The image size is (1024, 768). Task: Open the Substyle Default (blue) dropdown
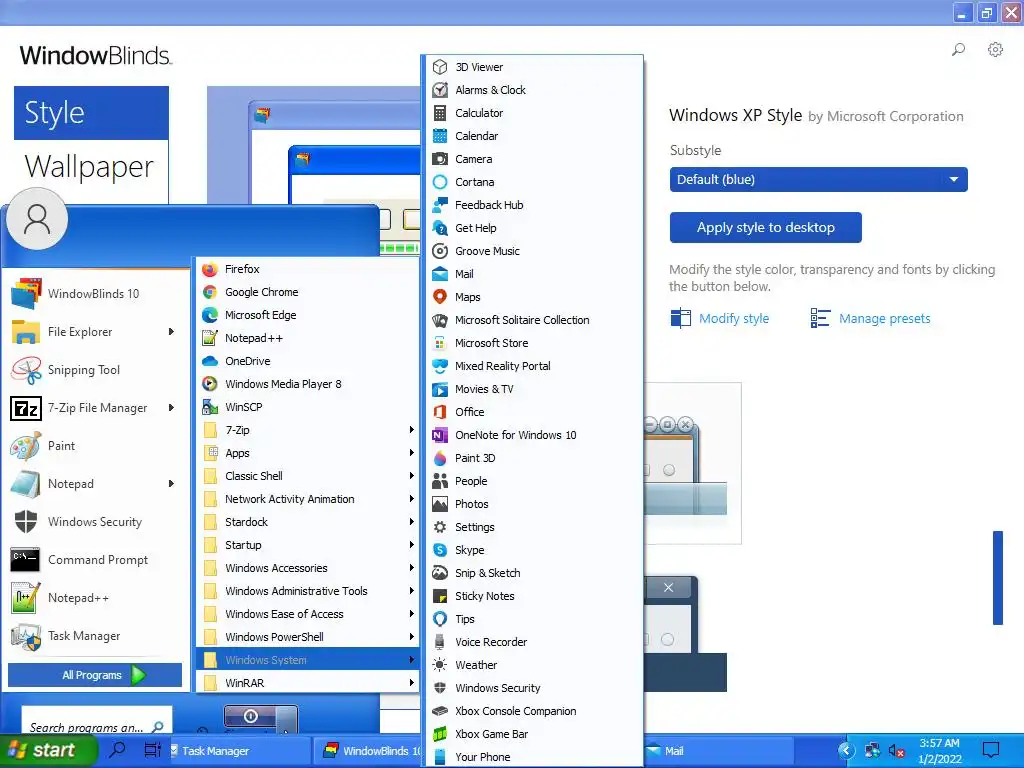coord(818,180)
